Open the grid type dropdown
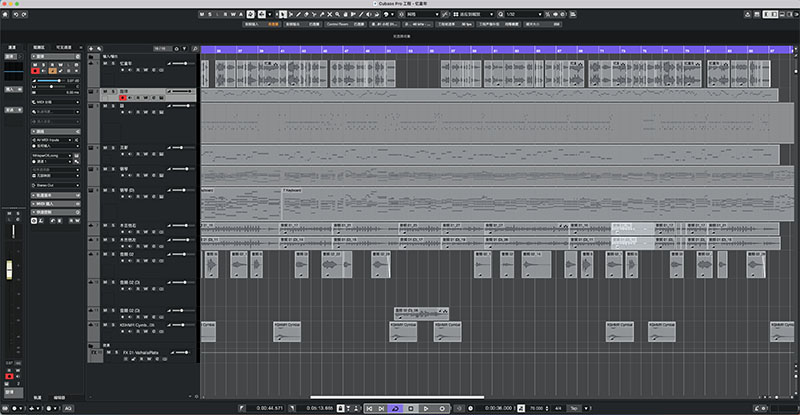 [x=473, y=14]
